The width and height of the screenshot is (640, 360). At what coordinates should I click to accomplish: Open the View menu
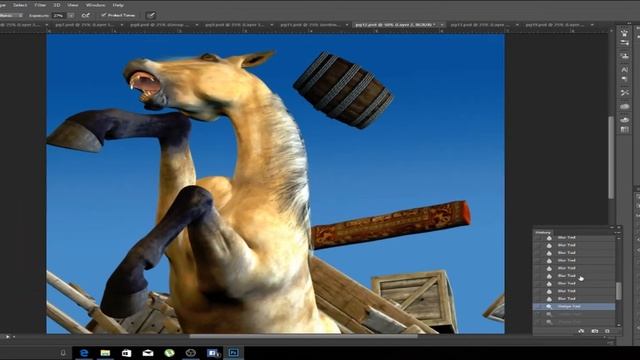pyautogui.click(x=73, y=5)
